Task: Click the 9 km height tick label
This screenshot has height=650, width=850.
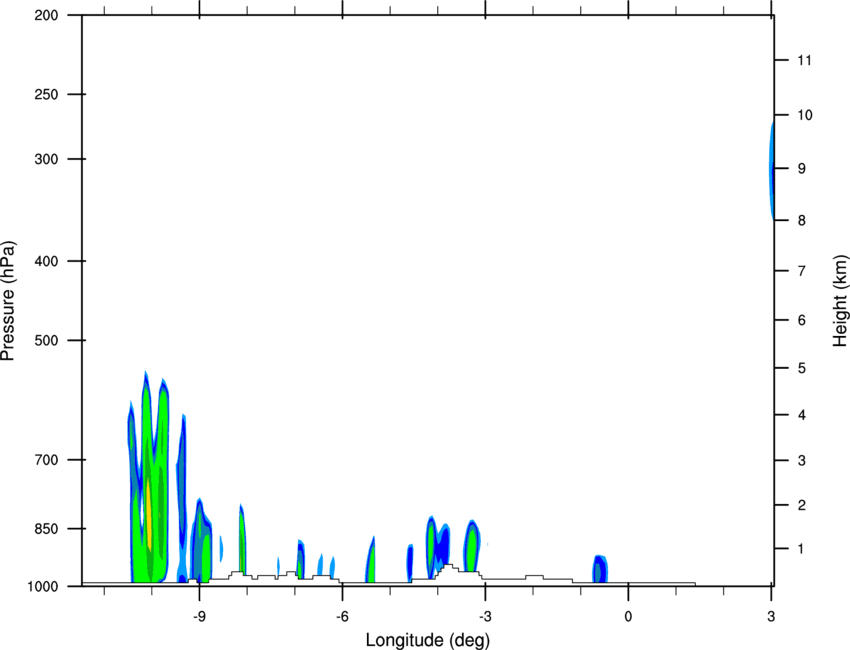Action: click(801, 169)
